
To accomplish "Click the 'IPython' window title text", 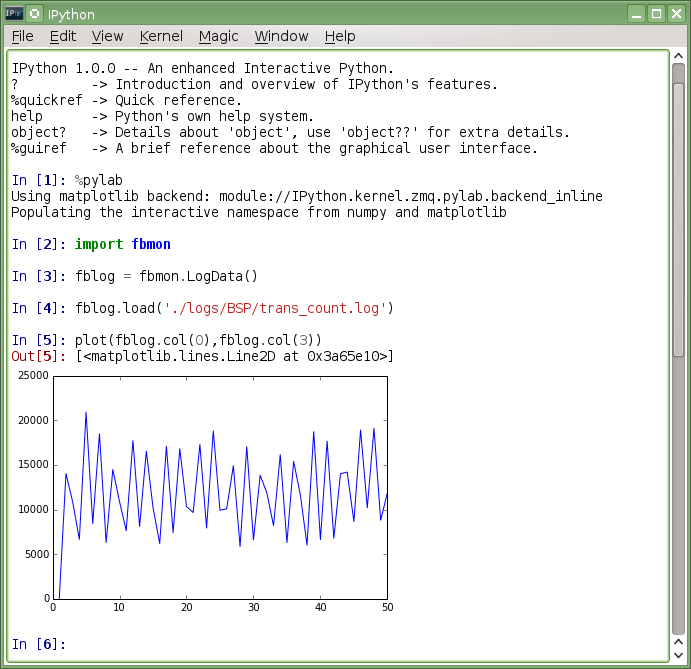I will [x=71, y=15].
